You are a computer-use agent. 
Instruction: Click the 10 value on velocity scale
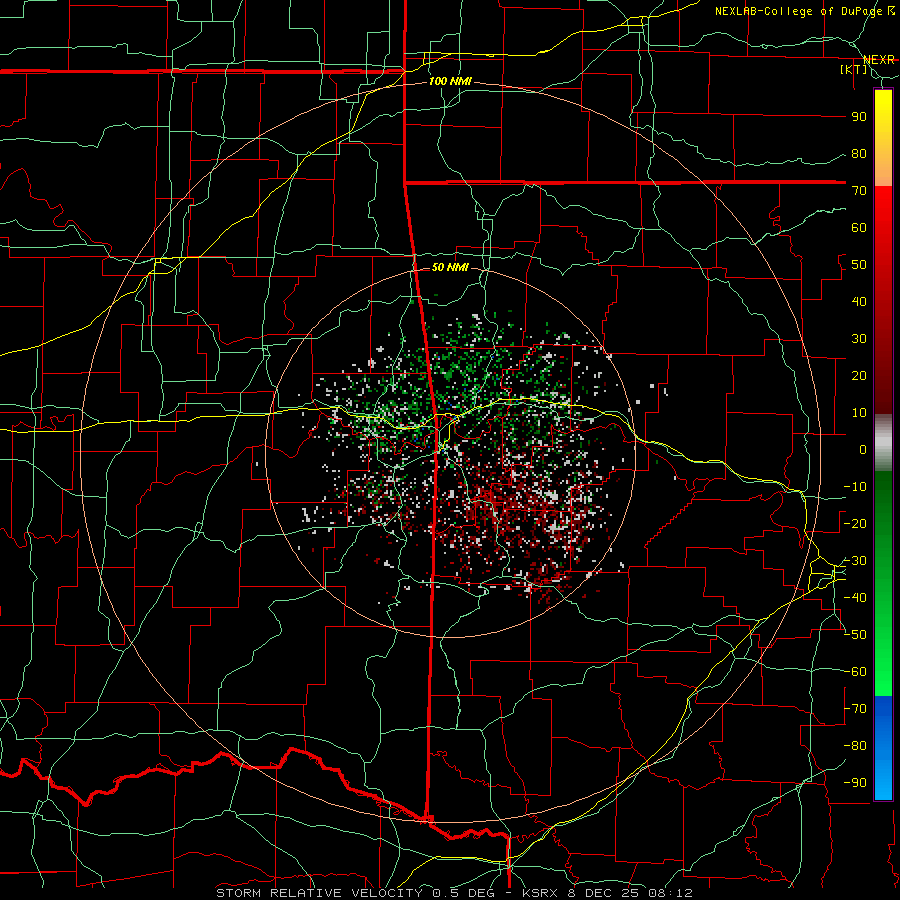pos(859,413)
